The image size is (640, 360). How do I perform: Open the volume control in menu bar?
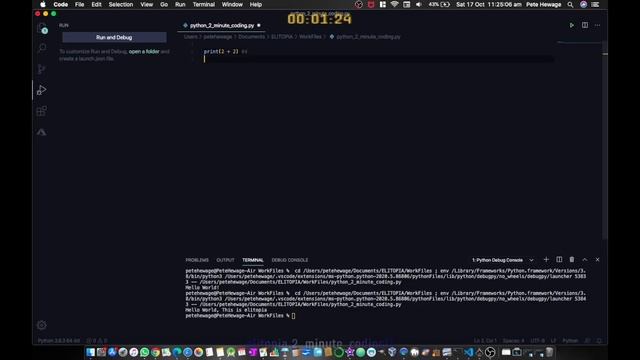(419, 4)
